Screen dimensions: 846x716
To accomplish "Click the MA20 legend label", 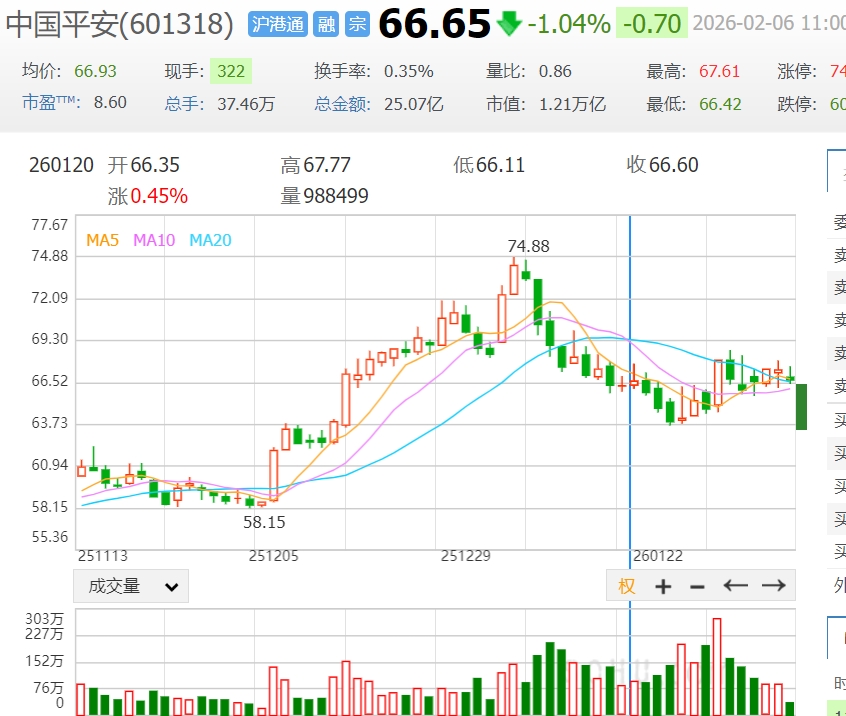I will coord(210,240).
